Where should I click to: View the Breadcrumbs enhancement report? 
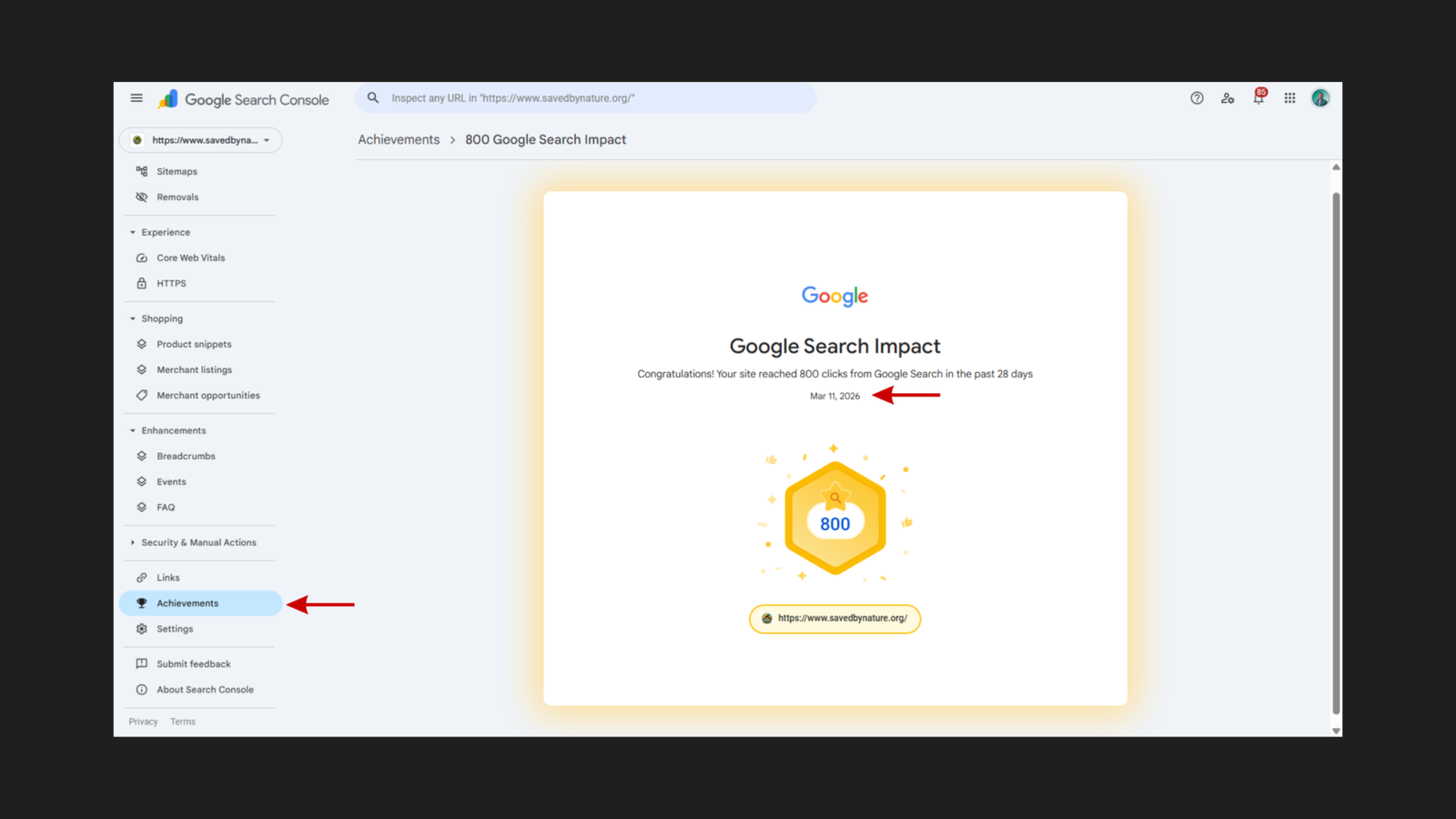pos(185,456)
